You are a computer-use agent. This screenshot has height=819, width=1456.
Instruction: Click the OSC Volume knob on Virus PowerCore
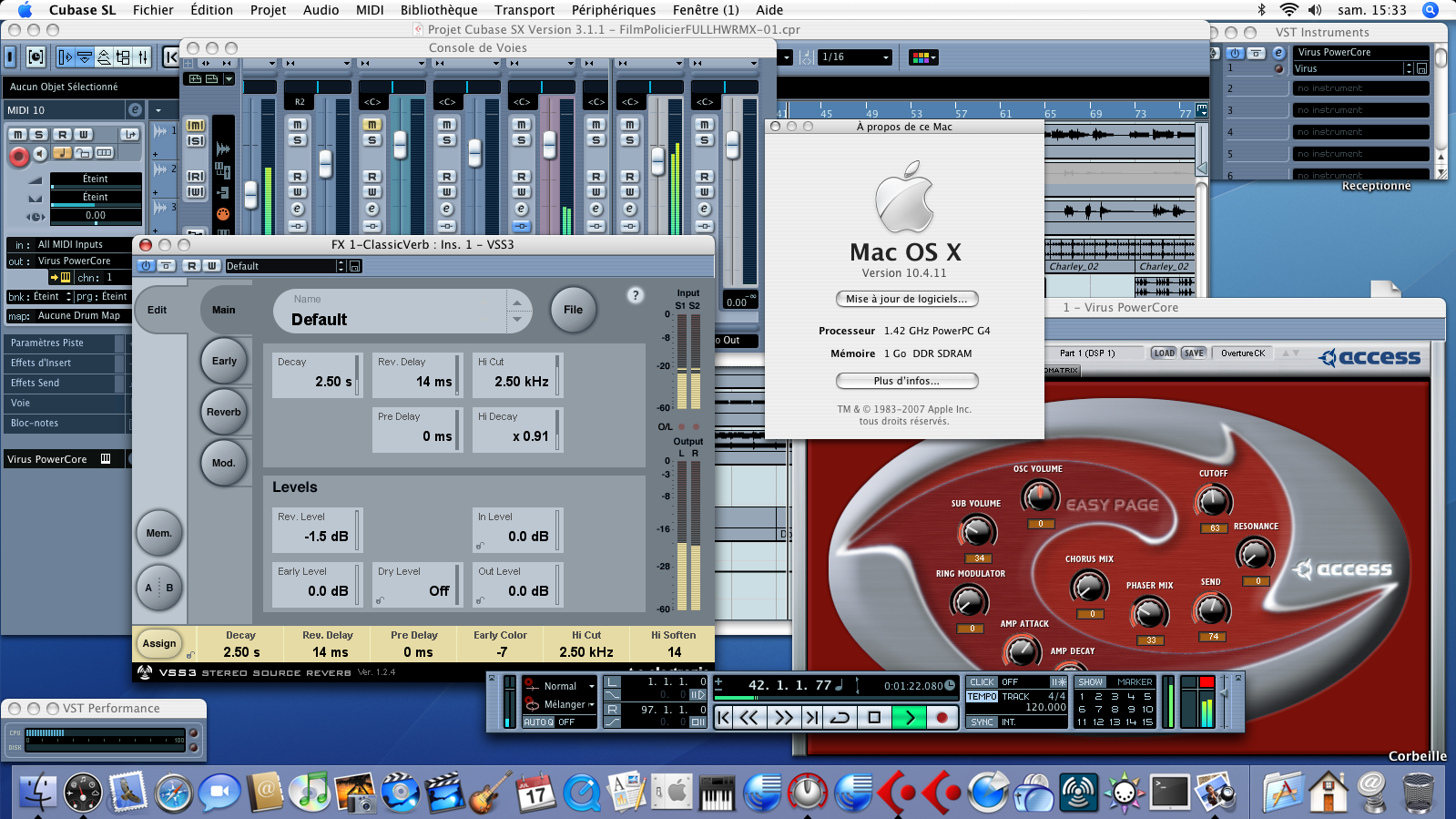[1040, 497]
